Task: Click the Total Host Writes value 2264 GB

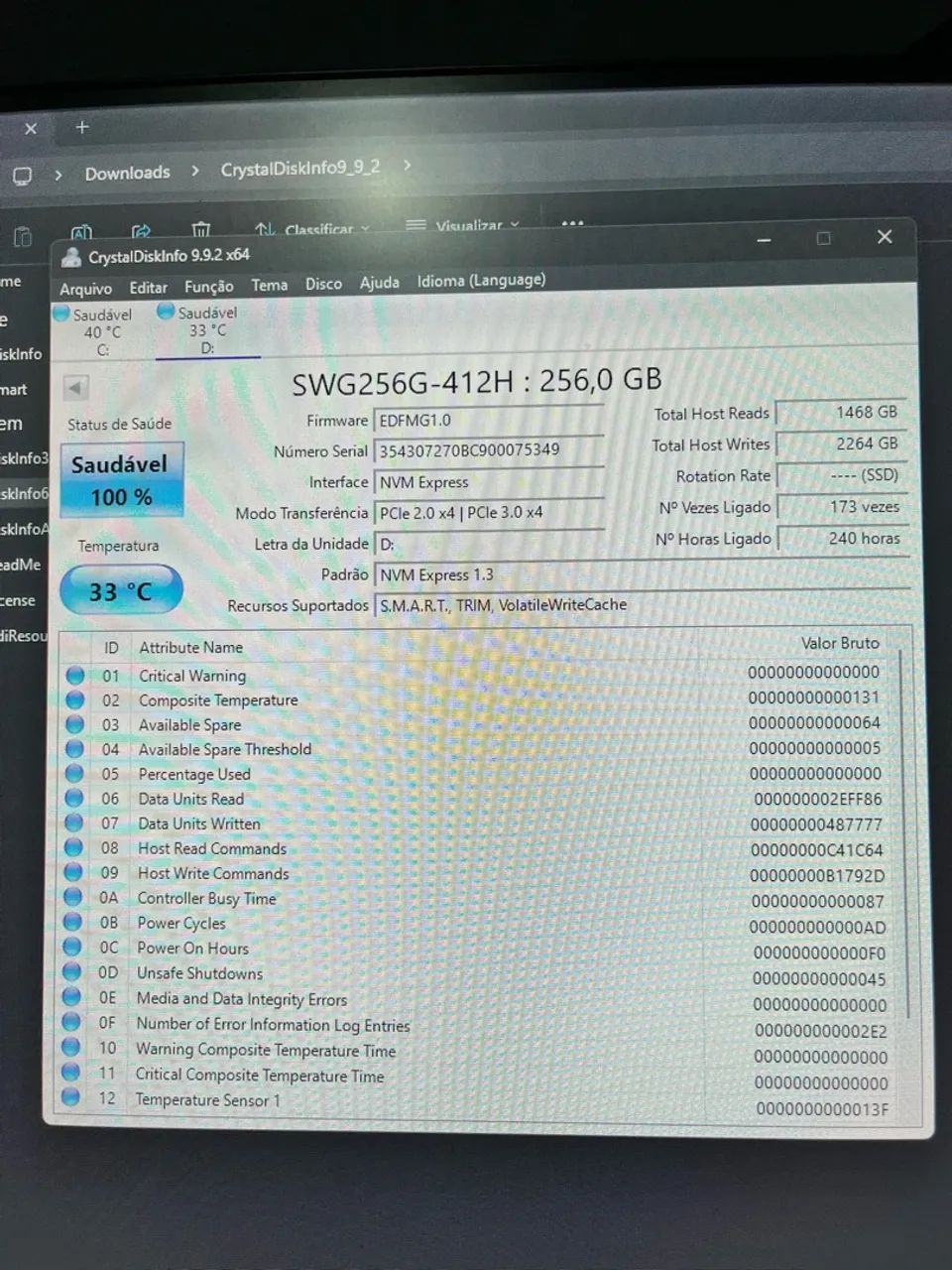Action: click(x=841, y=444)
